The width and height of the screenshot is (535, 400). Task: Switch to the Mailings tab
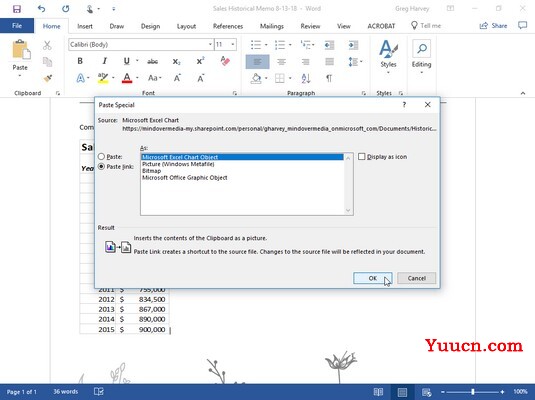click(272, 26)
